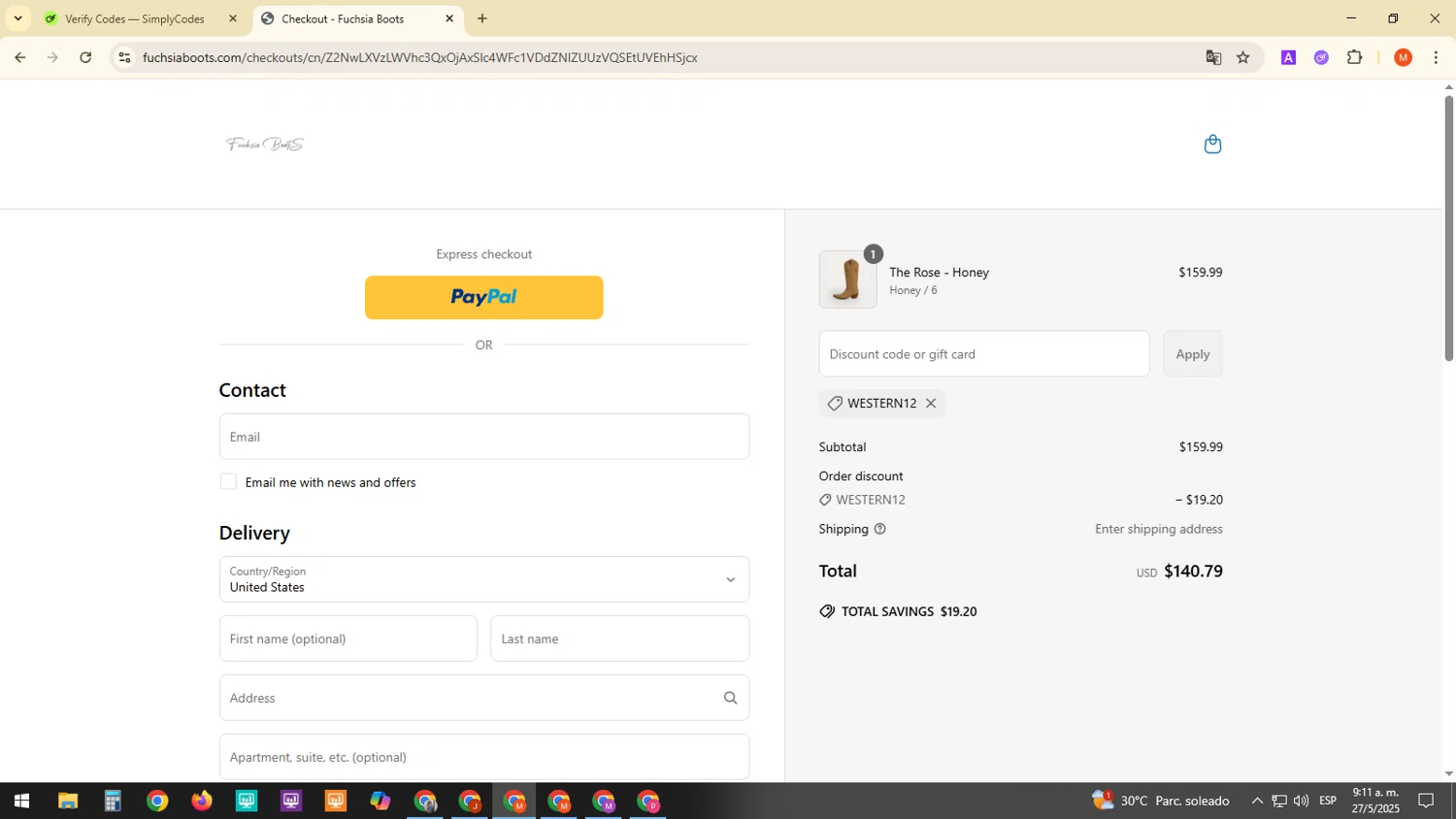Switch to Verify Codes — SimplyCodes tab
The width and height of the screenshot is (1456, 819).
(135, 18)
